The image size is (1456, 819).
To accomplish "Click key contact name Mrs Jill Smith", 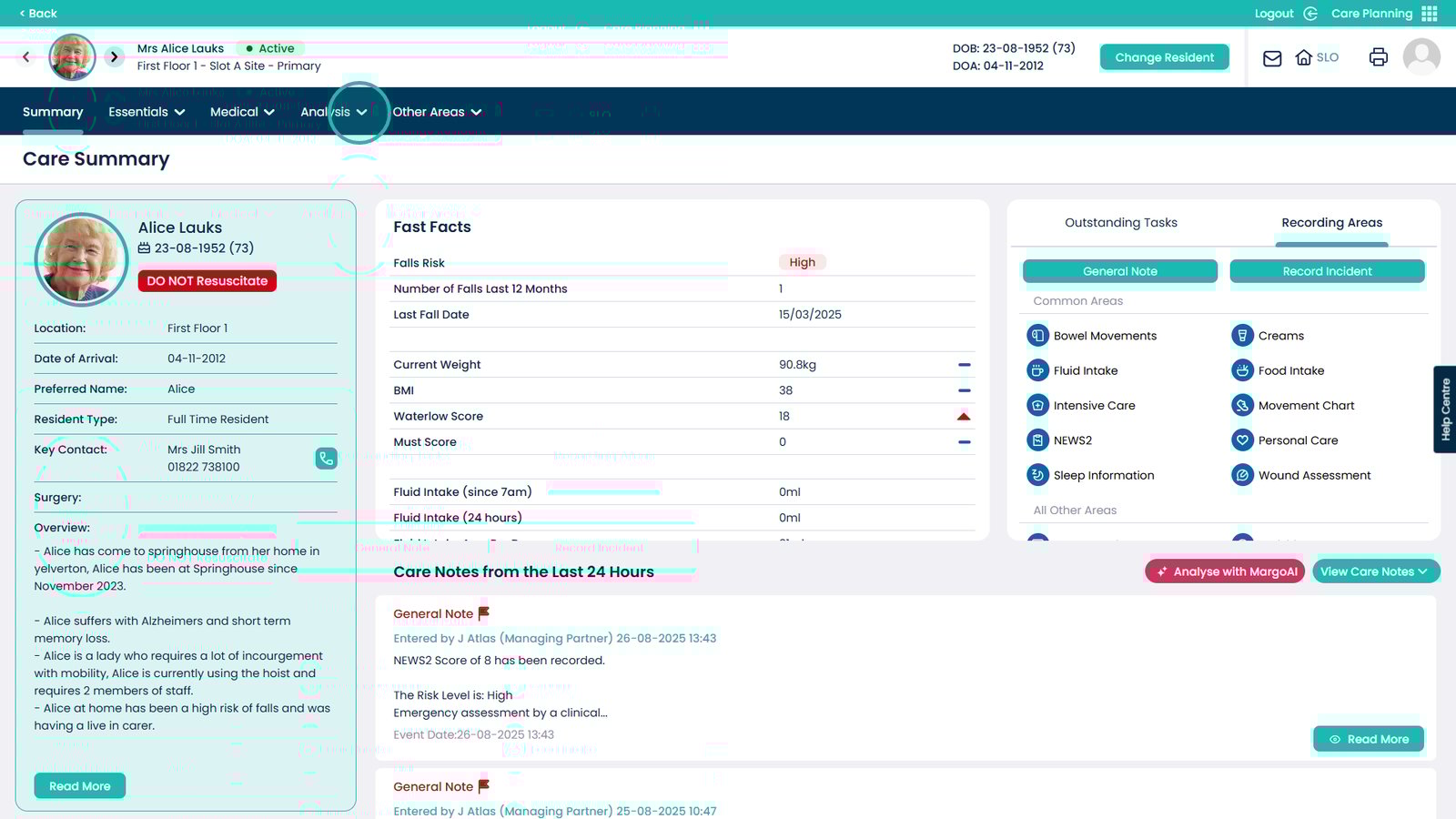I will (x=204, y=450).
